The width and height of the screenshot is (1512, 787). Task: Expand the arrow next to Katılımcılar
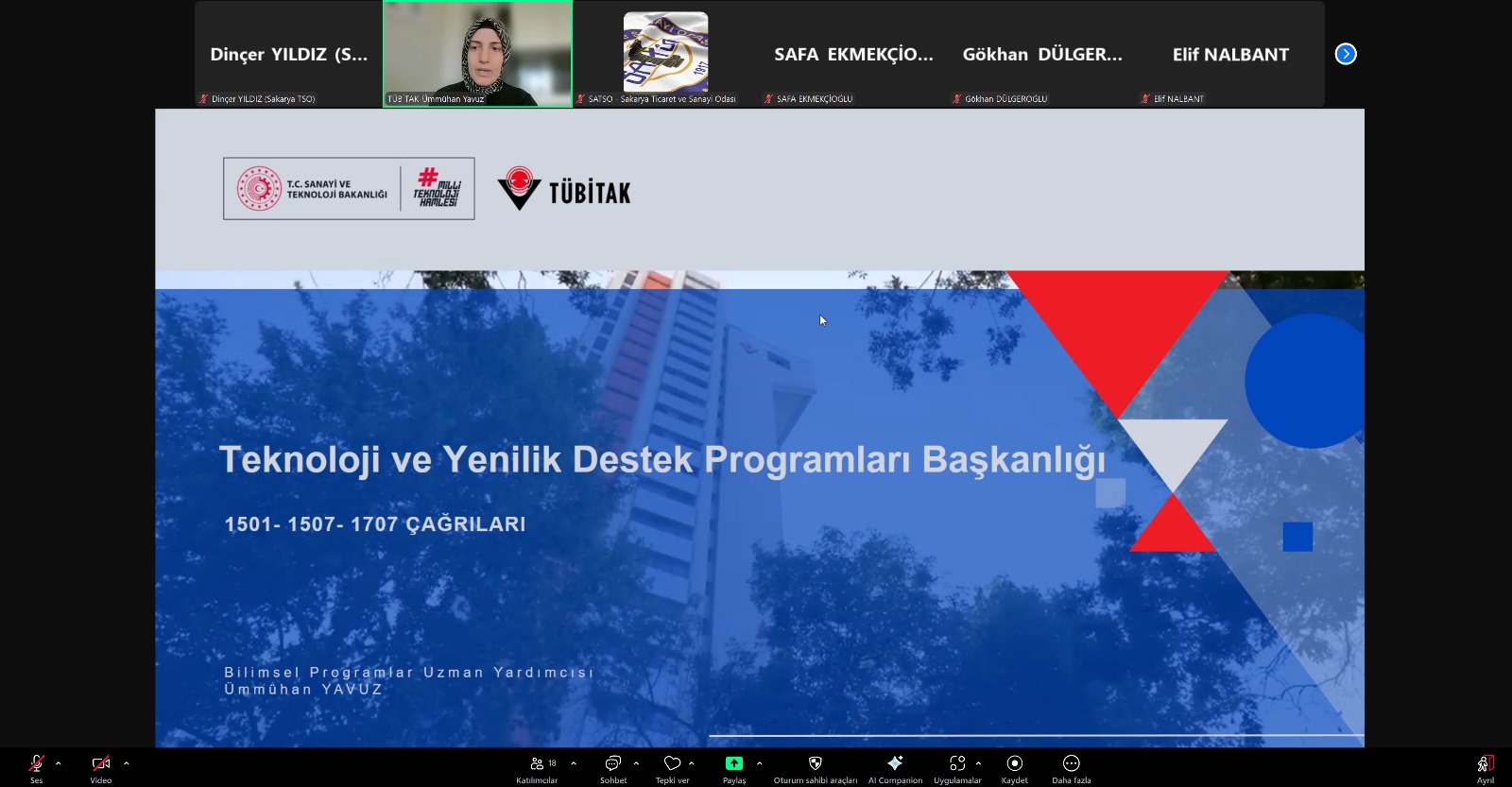click(574, 763)
